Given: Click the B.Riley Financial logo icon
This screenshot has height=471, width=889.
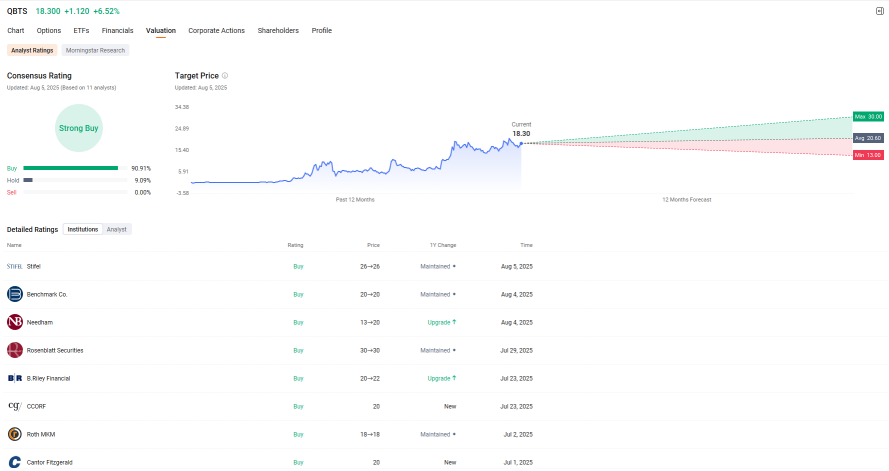Looking at the screenshot, I should [x=15, y=378].
